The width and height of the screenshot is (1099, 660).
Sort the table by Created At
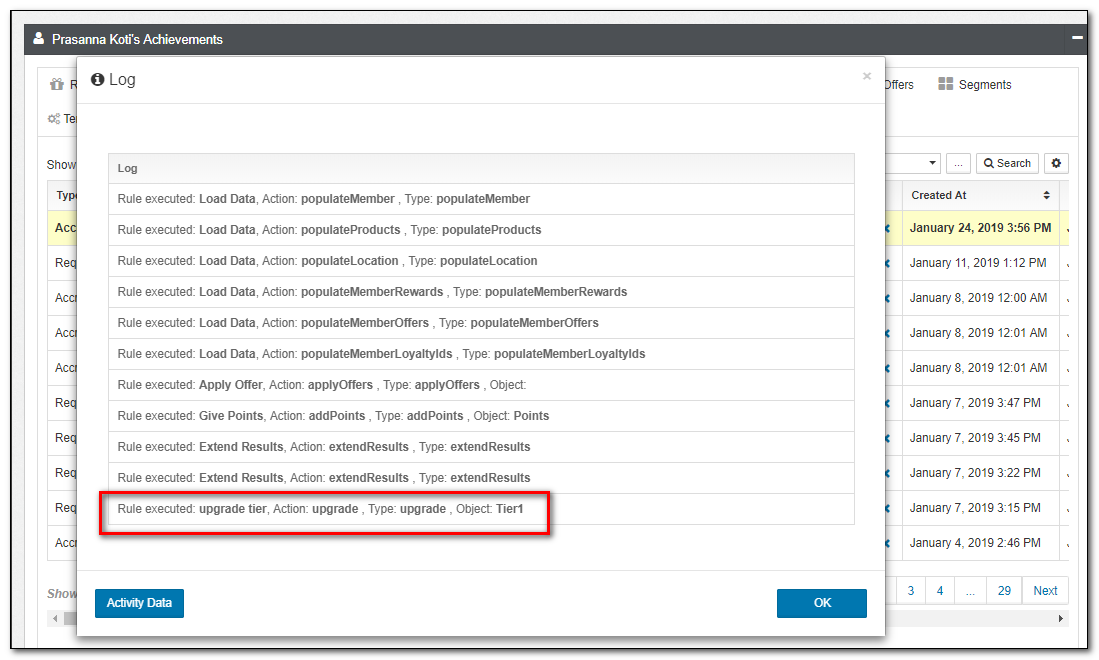point(979,195)
